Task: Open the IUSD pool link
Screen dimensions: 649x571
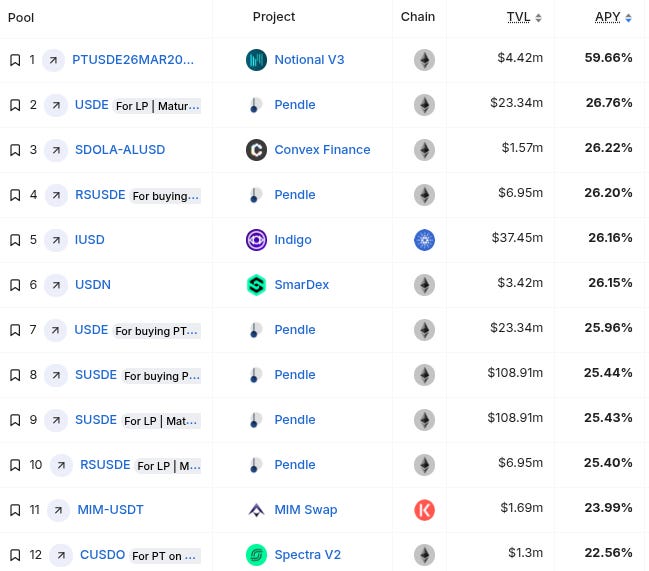Action: point(89,240)
